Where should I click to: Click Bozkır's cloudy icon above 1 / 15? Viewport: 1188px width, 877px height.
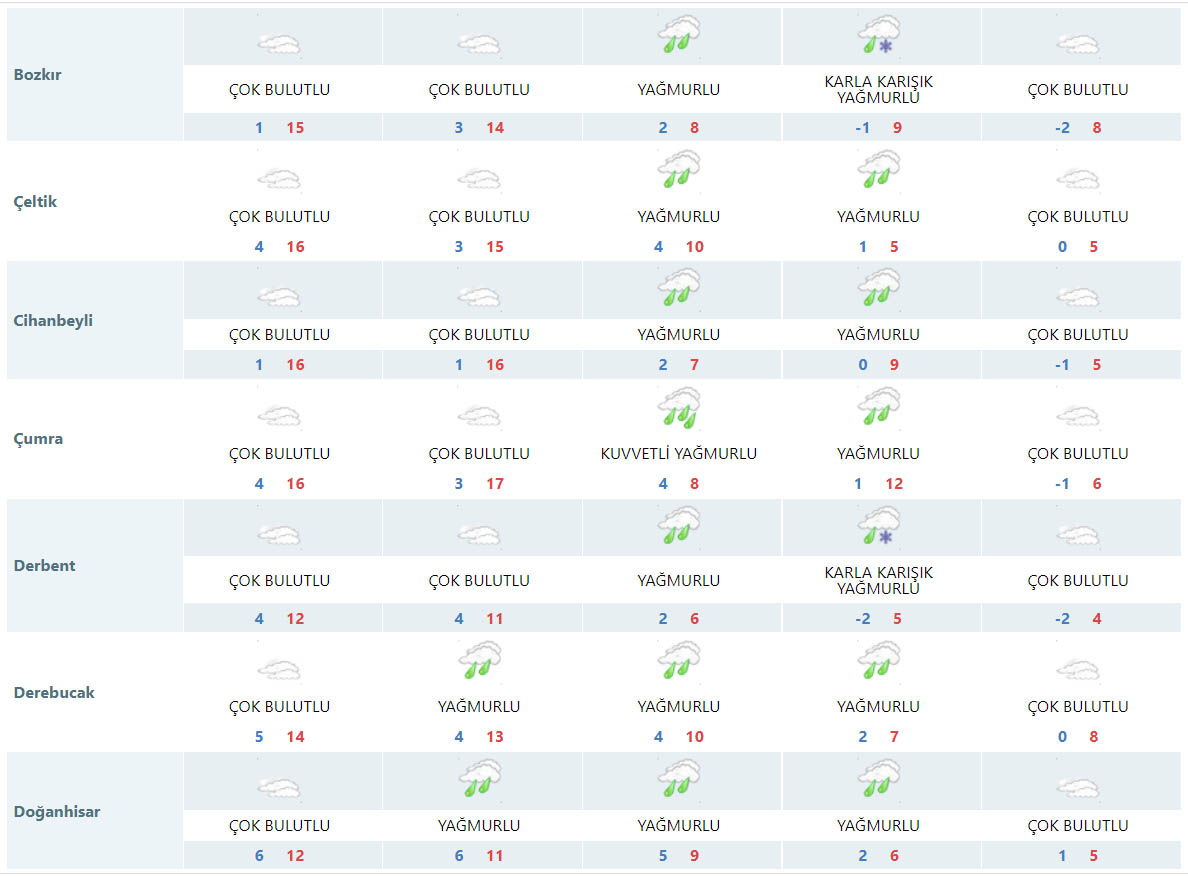click(x=279, y=43)
